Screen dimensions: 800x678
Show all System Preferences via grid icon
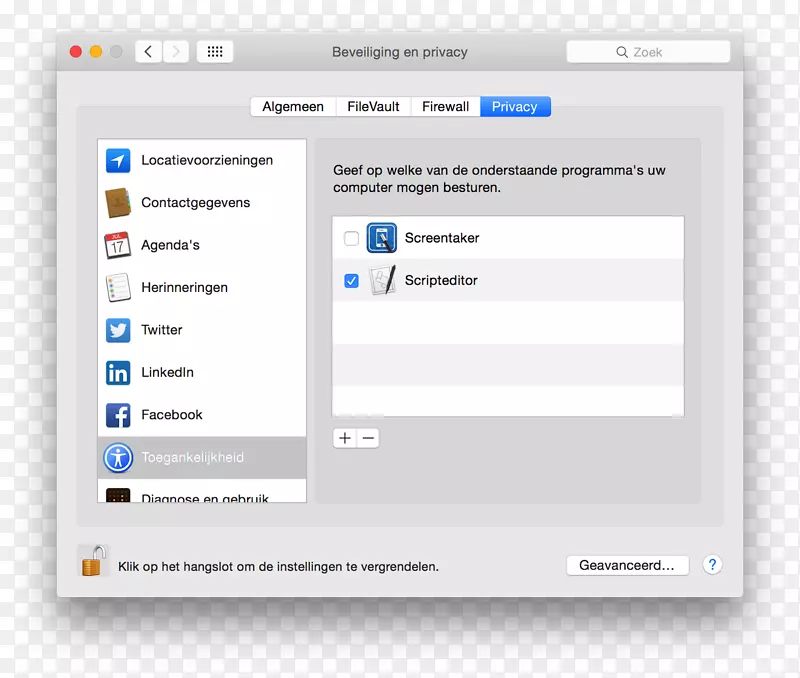[214, 51]
